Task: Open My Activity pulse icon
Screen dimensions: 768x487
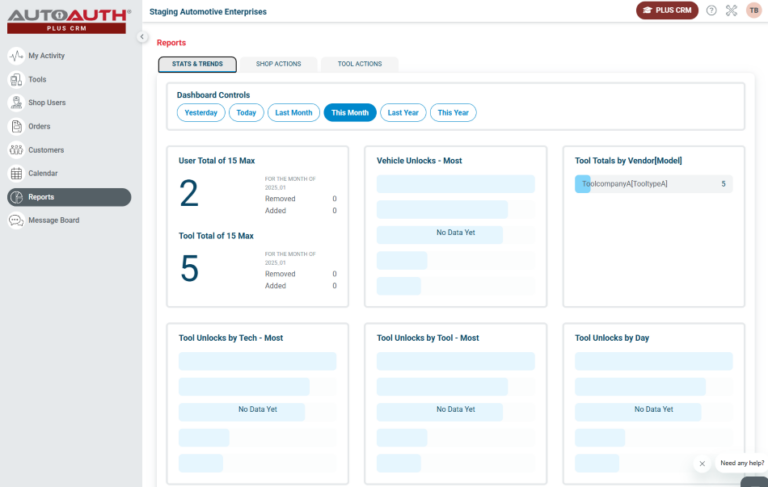Action: click(x=16, y=56)
